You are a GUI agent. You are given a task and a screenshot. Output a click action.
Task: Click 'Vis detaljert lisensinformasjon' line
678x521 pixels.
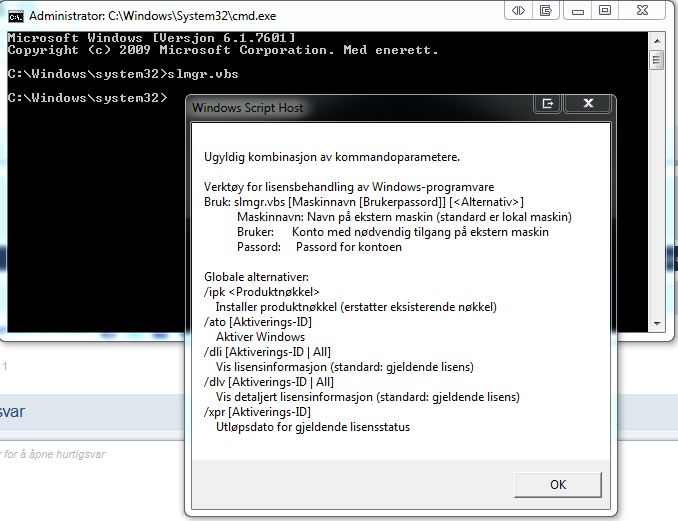pos(368,397)
